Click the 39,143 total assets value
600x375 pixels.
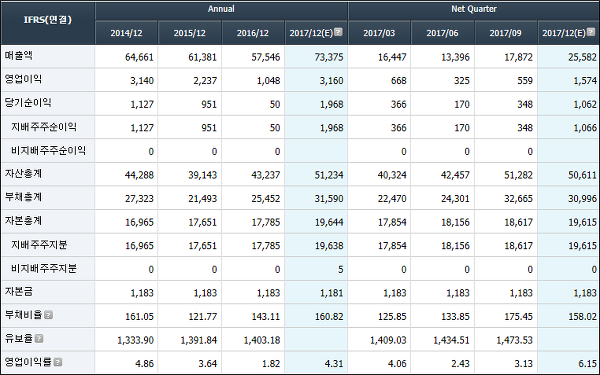[x=202, y=175]
